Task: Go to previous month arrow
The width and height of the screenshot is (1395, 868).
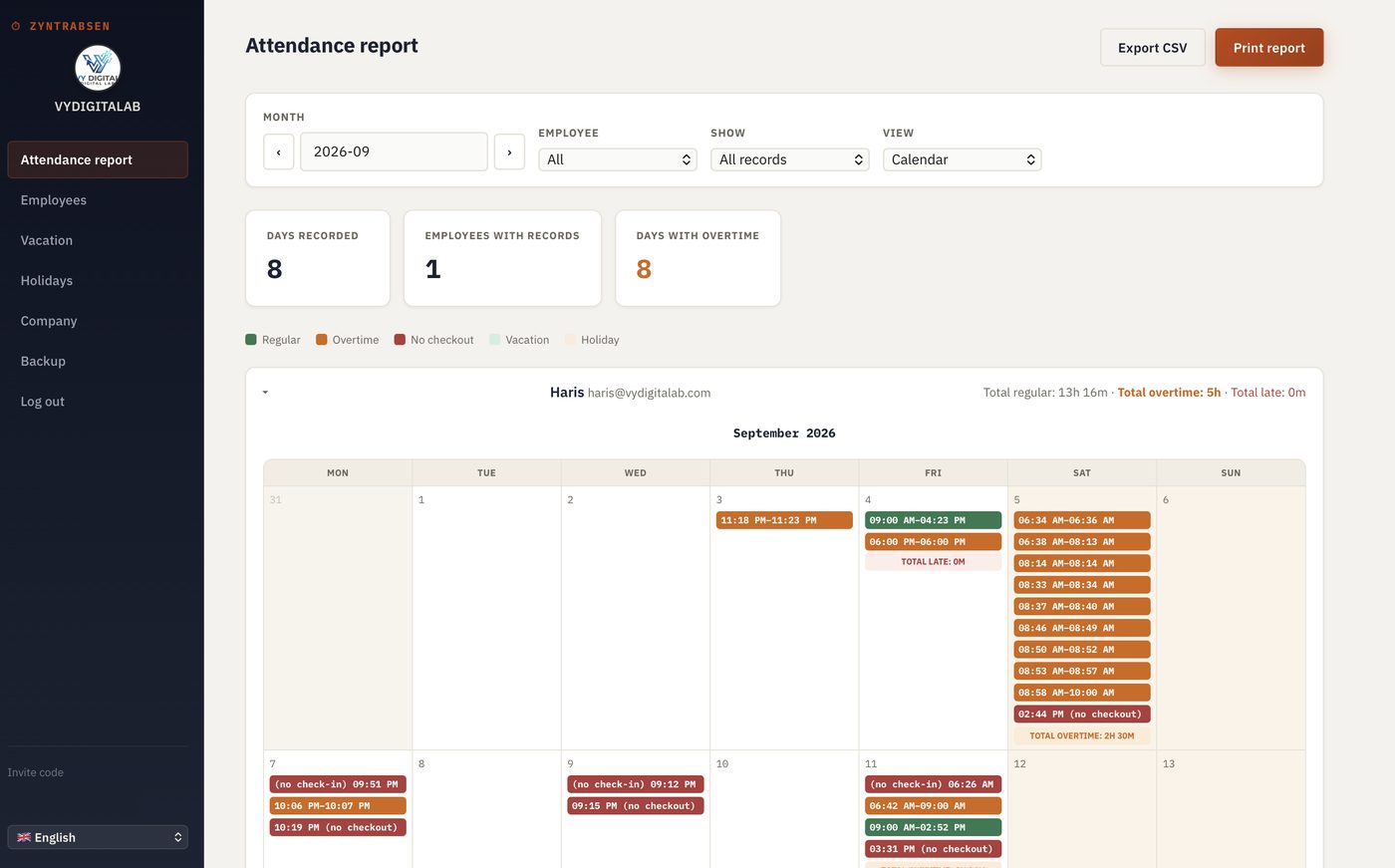Action: coord(279,151)
